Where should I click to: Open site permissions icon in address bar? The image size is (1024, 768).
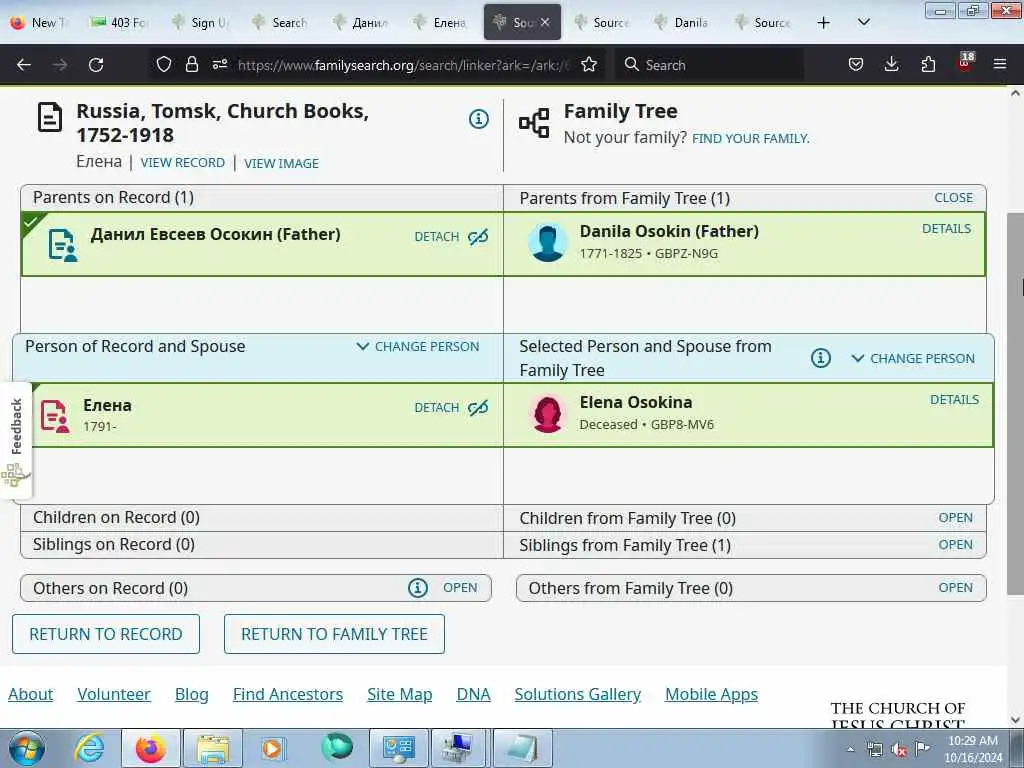(x=220, y=65)
